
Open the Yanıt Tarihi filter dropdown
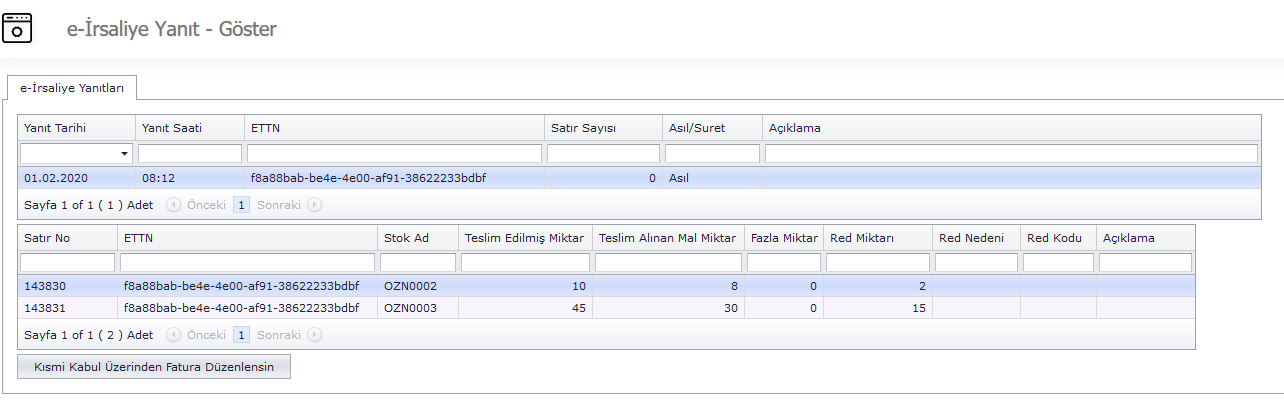125,154
